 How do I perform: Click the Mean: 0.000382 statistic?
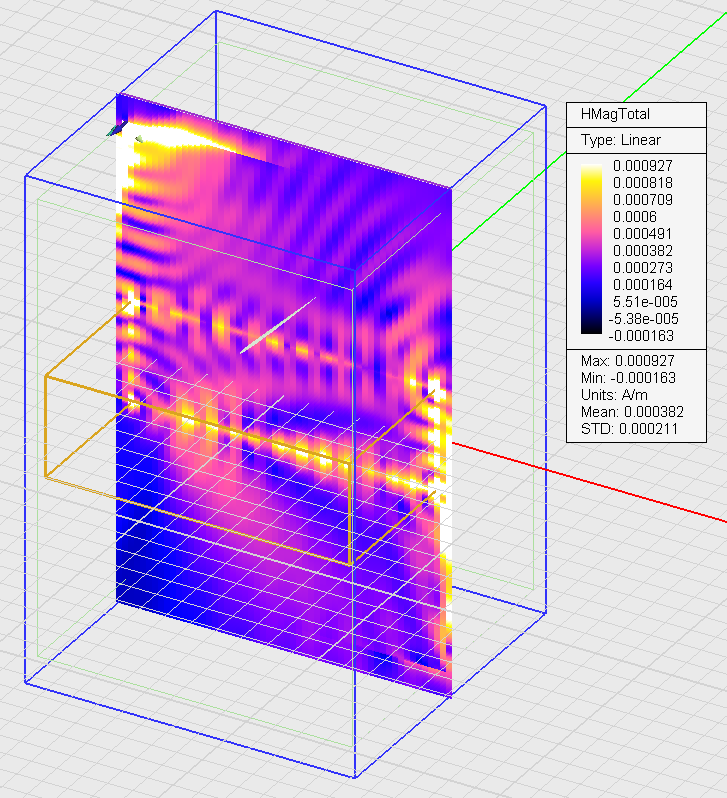point(633,411)
